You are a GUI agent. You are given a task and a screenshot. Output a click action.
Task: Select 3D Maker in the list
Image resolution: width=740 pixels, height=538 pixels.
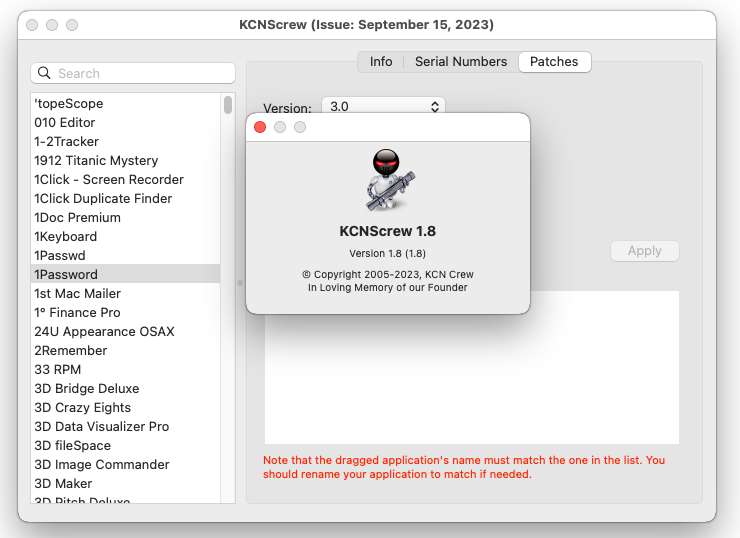126,483
